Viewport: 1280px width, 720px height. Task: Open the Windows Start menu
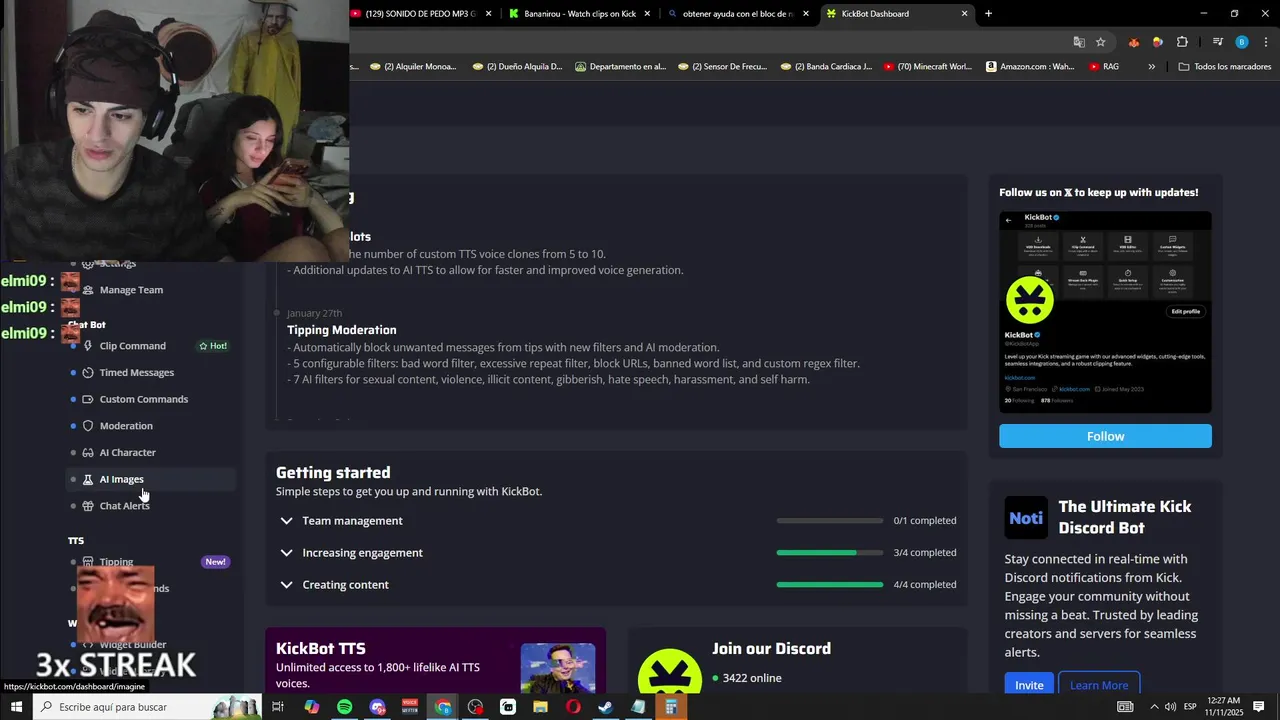pos(17,707)
